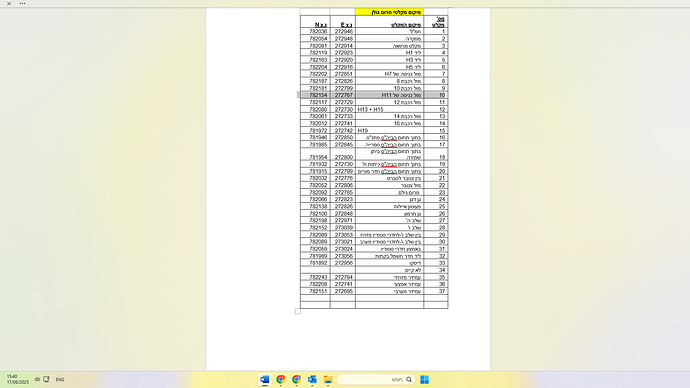Click the '272851' cell in row 7
The height and width of the screenshot is (388, 690).
click(343, 74)
